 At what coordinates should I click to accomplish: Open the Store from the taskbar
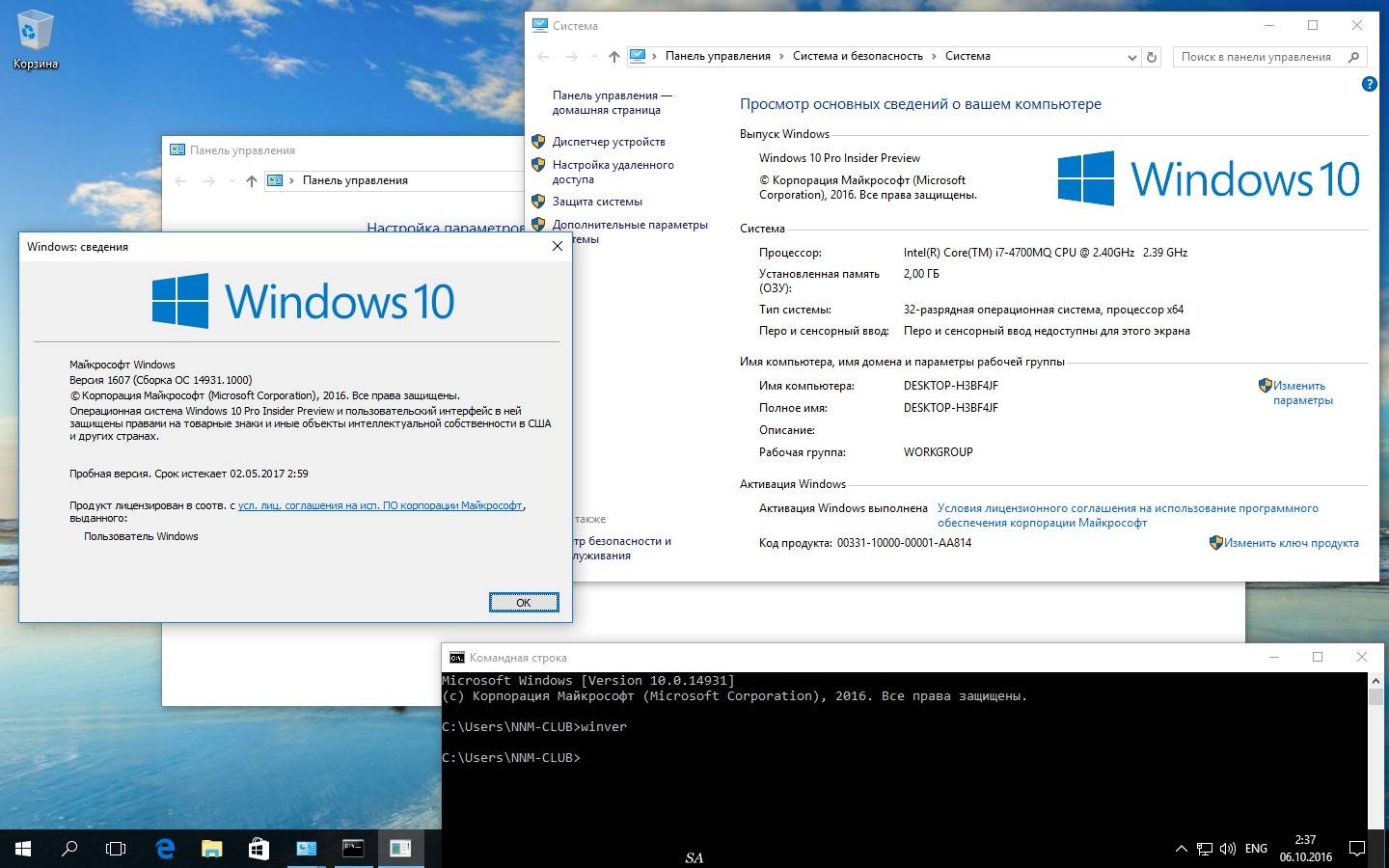(259, 849)
